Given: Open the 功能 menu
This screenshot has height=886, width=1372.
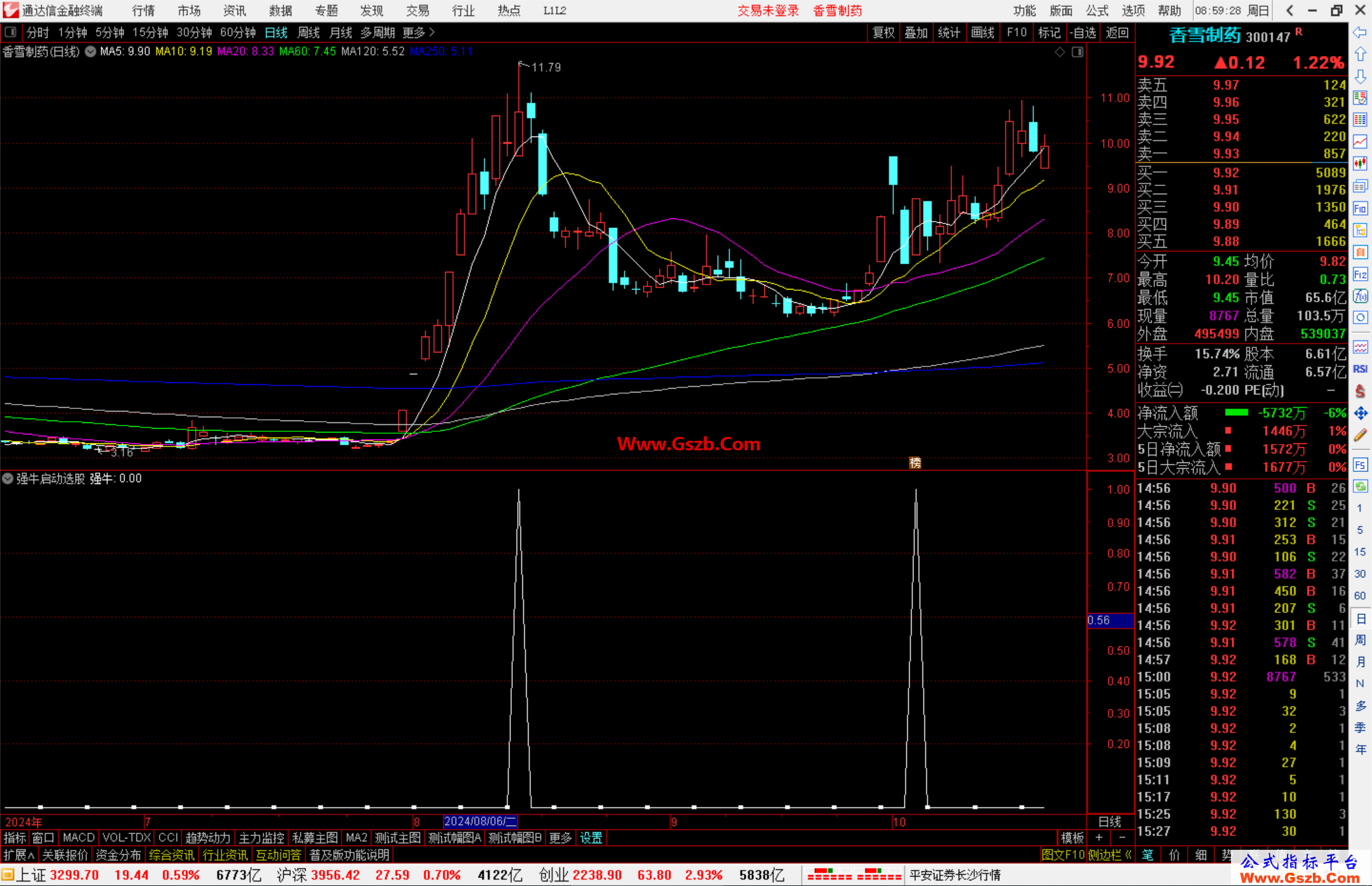Looking at the screenshot, I should point(1024,11).
